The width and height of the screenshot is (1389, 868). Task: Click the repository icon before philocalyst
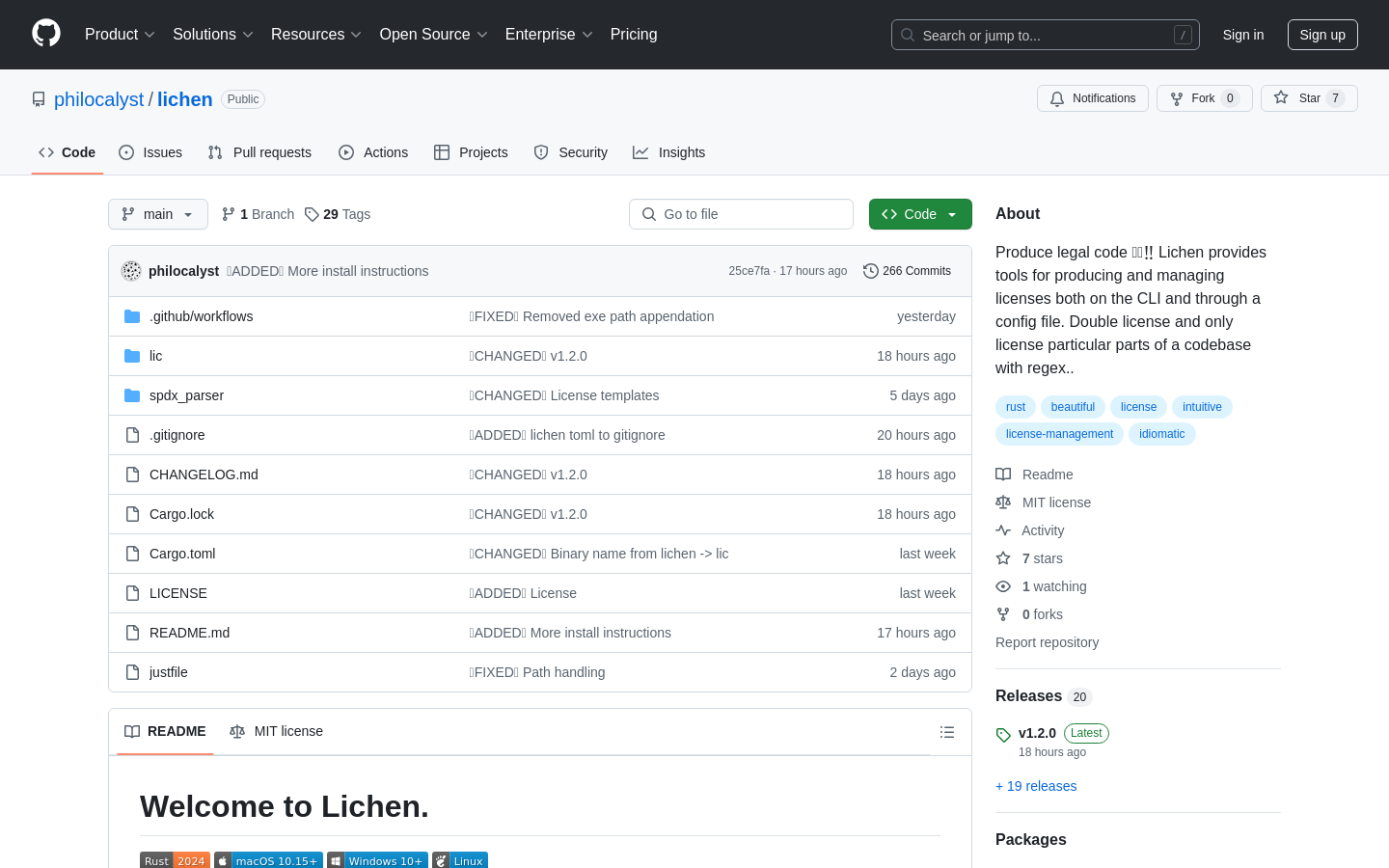(39, 99)
